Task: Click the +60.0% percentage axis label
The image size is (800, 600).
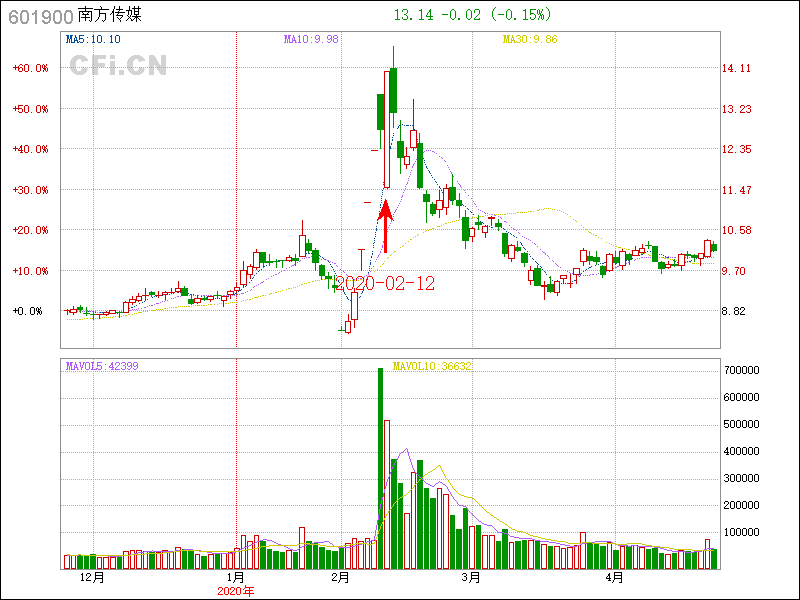Action: (x=30, y=68)
